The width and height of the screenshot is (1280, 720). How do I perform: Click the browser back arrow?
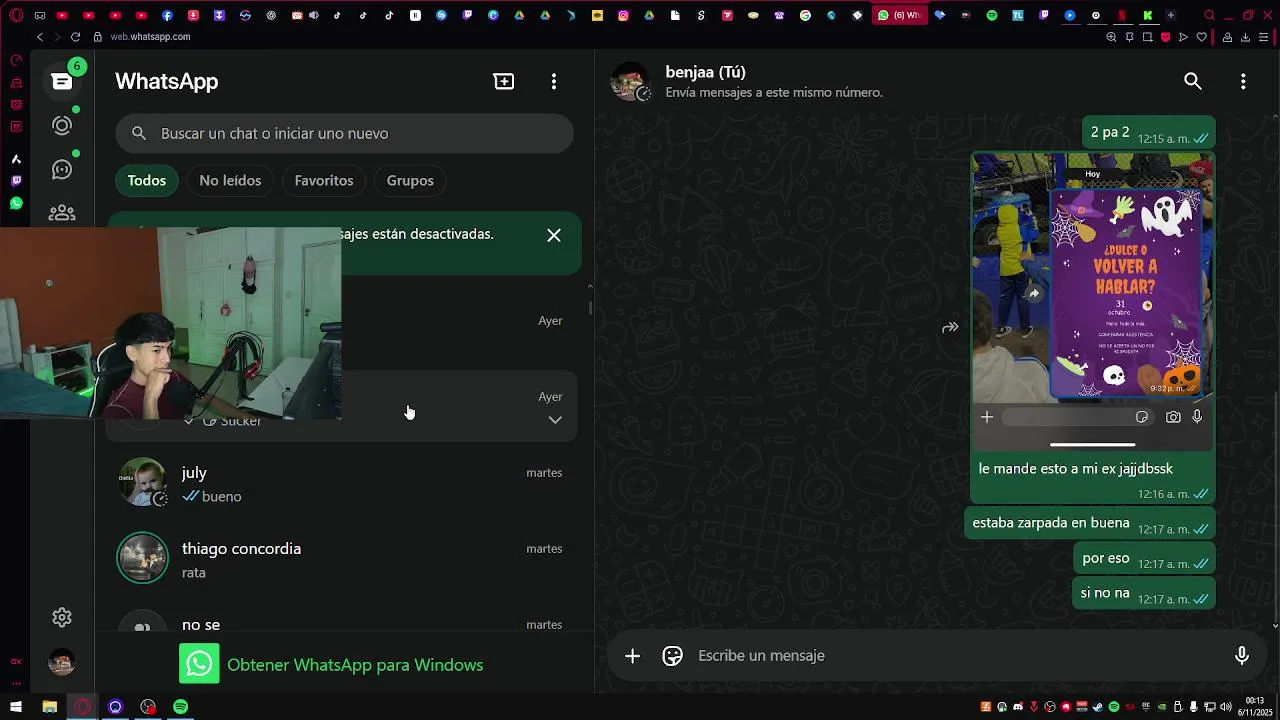tap(39, 36)
